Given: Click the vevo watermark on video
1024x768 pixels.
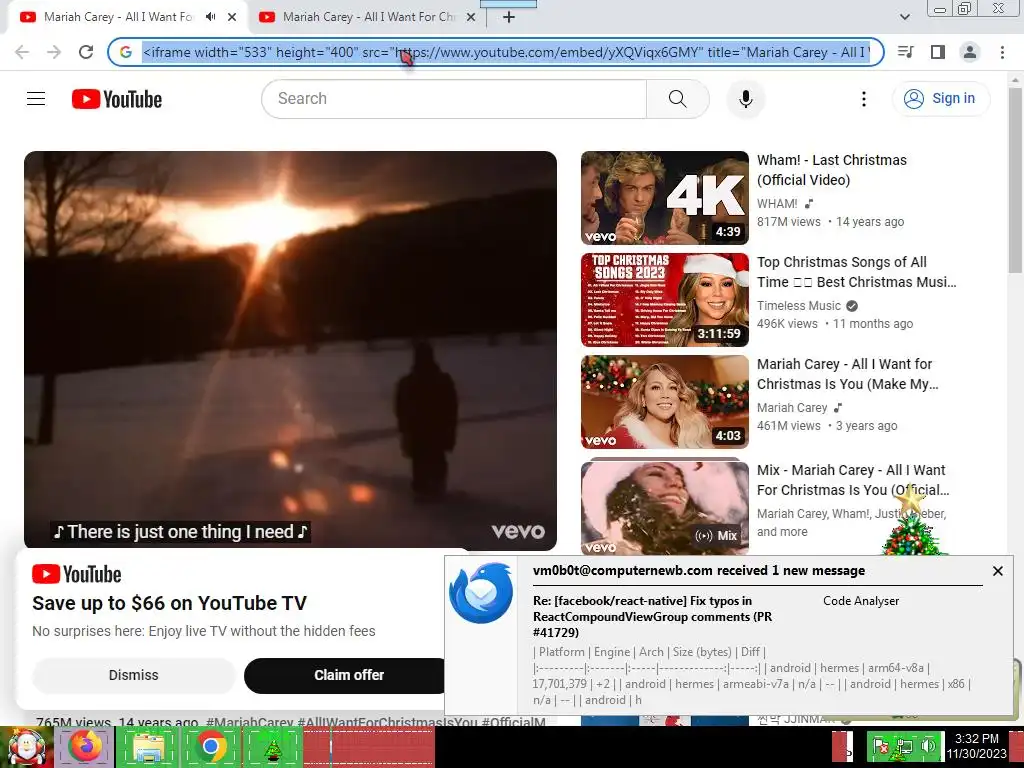Looking at the screenshot, I should (x=518, y=531).
